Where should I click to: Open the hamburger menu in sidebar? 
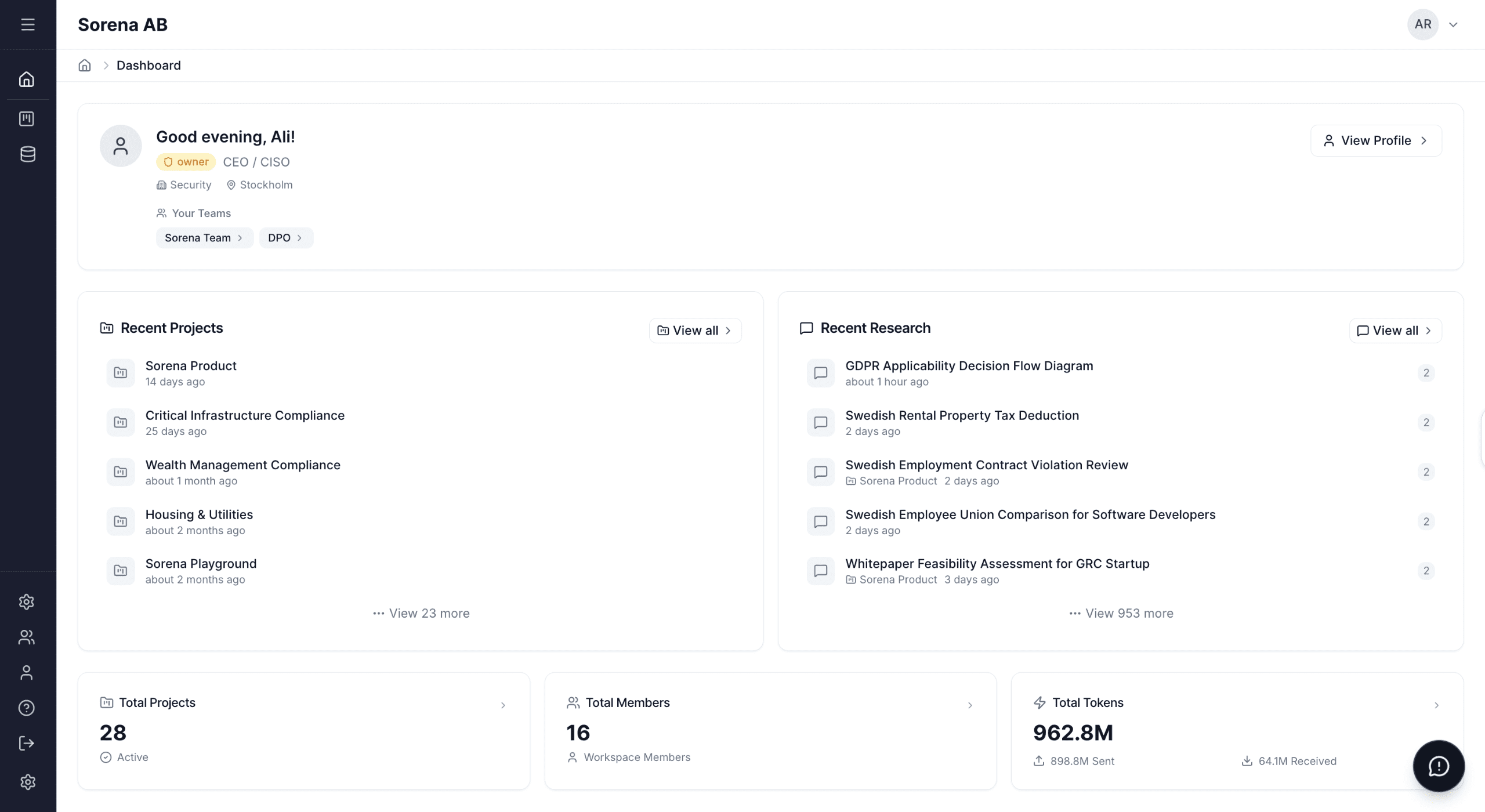tap(27, 24)
